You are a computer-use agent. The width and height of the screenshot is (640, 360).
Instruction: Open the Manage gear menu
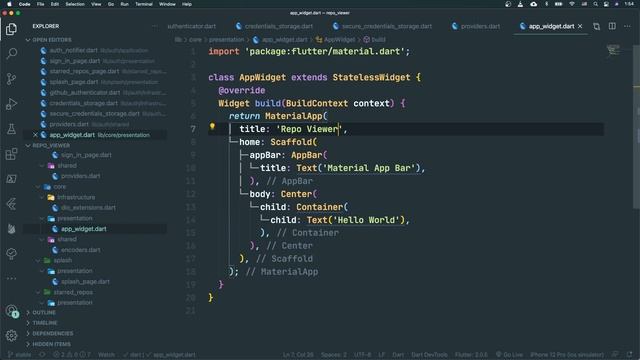[x=11, y=336]
